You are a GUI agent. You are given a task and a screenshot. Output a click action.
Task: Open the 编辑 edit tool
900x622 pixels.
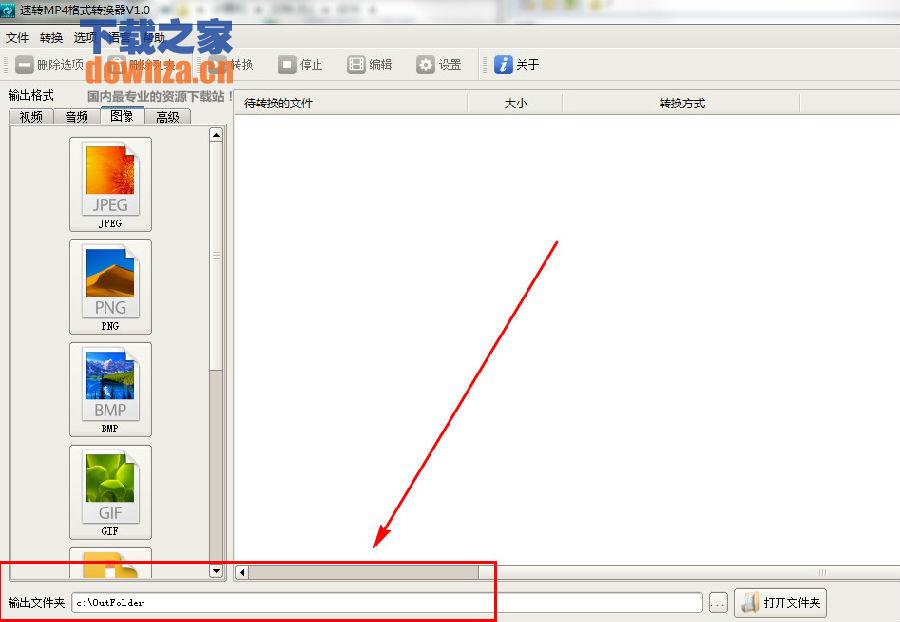(370, 65)
